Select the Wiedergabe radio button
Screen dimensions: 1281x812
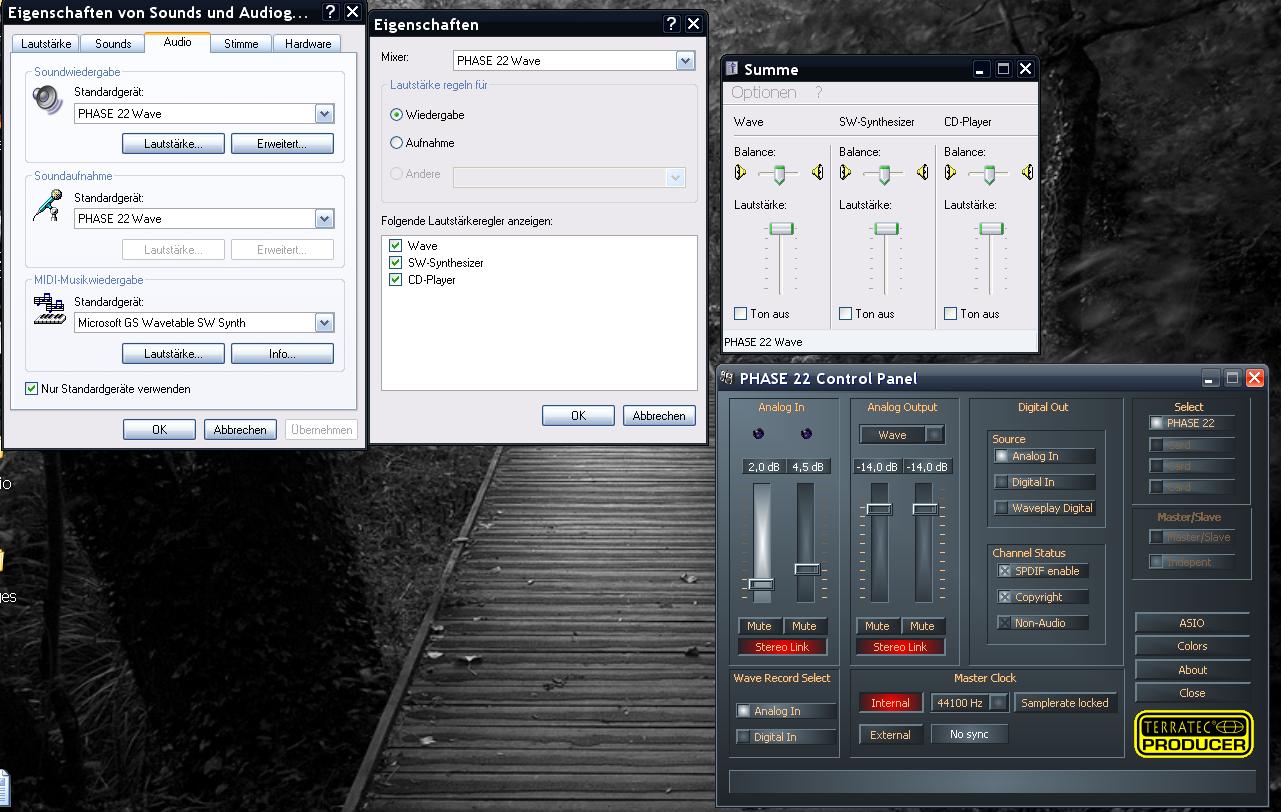tap(397, 115)
